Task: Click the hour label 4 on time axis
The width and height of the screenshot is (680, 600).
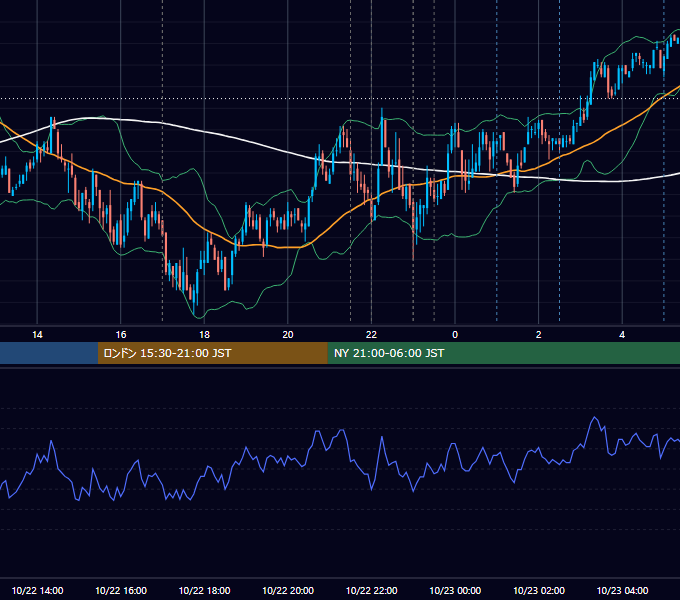Action: click(622, 335)
